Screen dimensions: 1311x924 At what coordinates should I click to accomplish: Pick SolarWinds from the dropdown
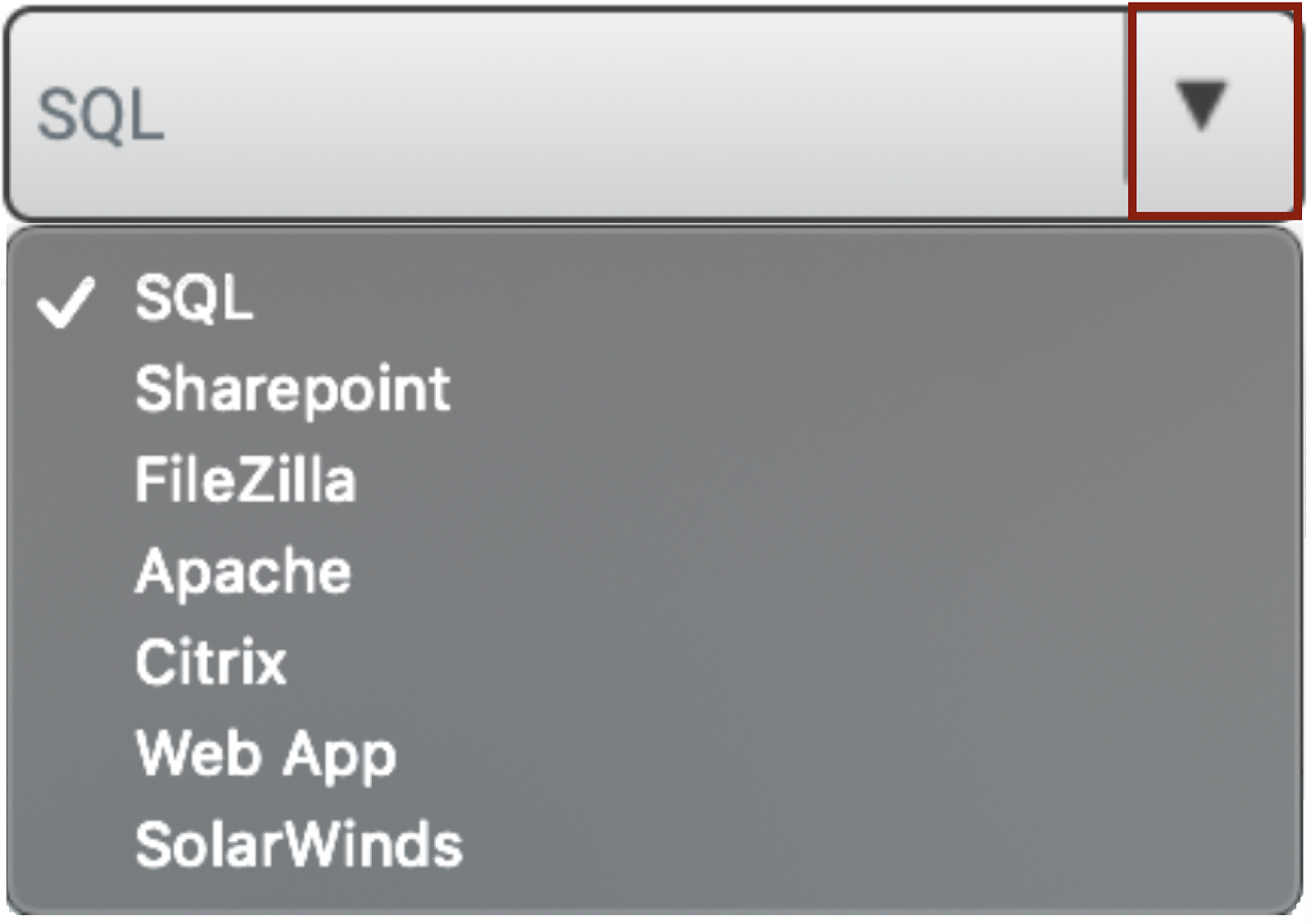pos(299,845)
